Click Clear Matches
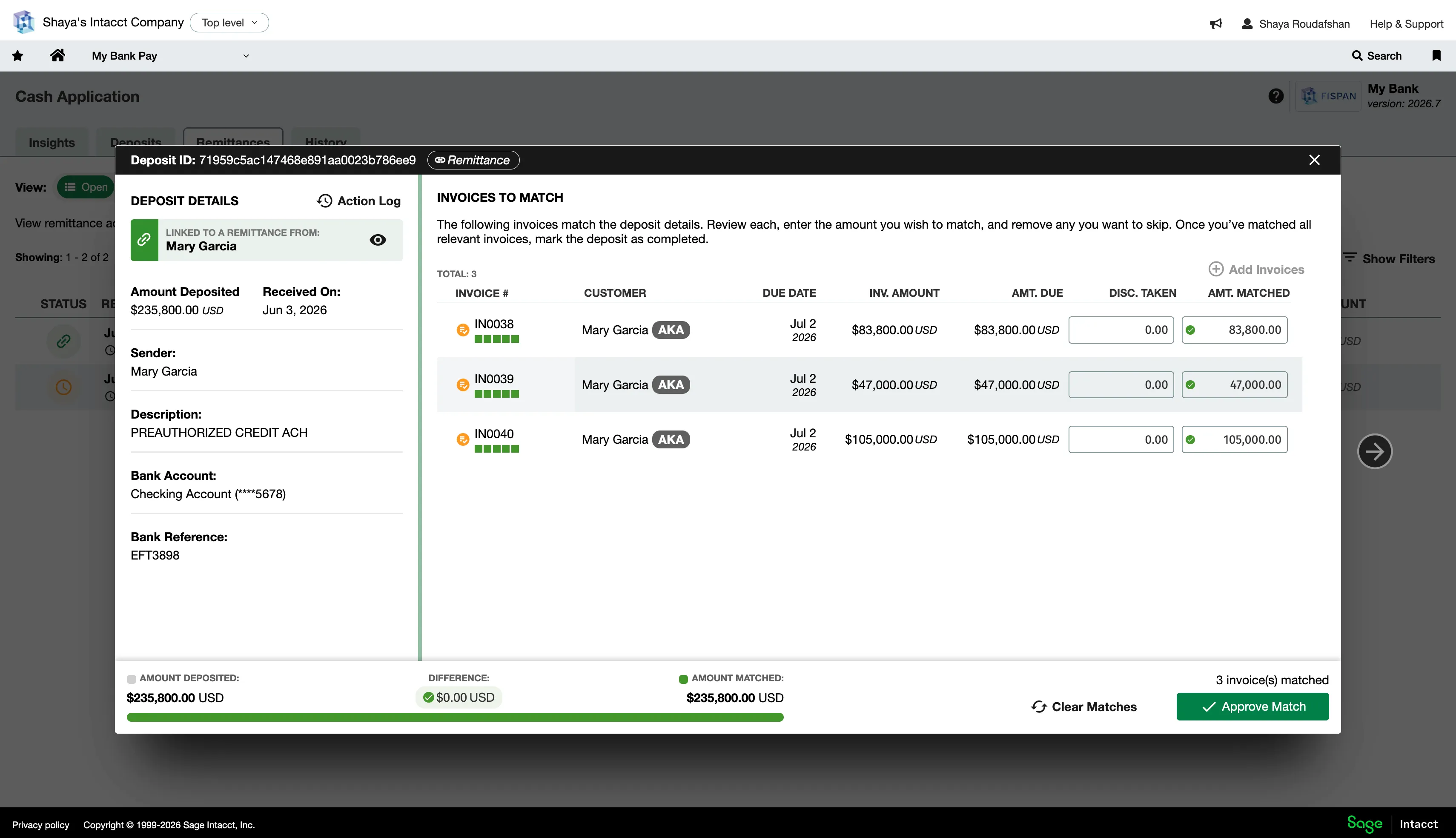 coord(1084,707)
